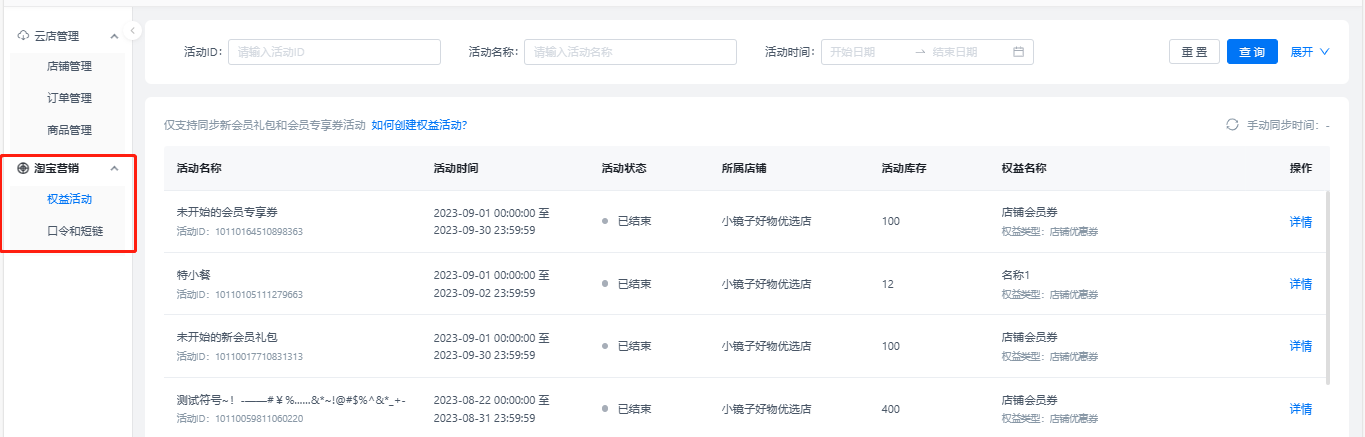The height and width of the screenshot is (437, 1365).
Task: Collapse the 淘宝营销 menu group chevron
Action: click(x=114, y=168)
